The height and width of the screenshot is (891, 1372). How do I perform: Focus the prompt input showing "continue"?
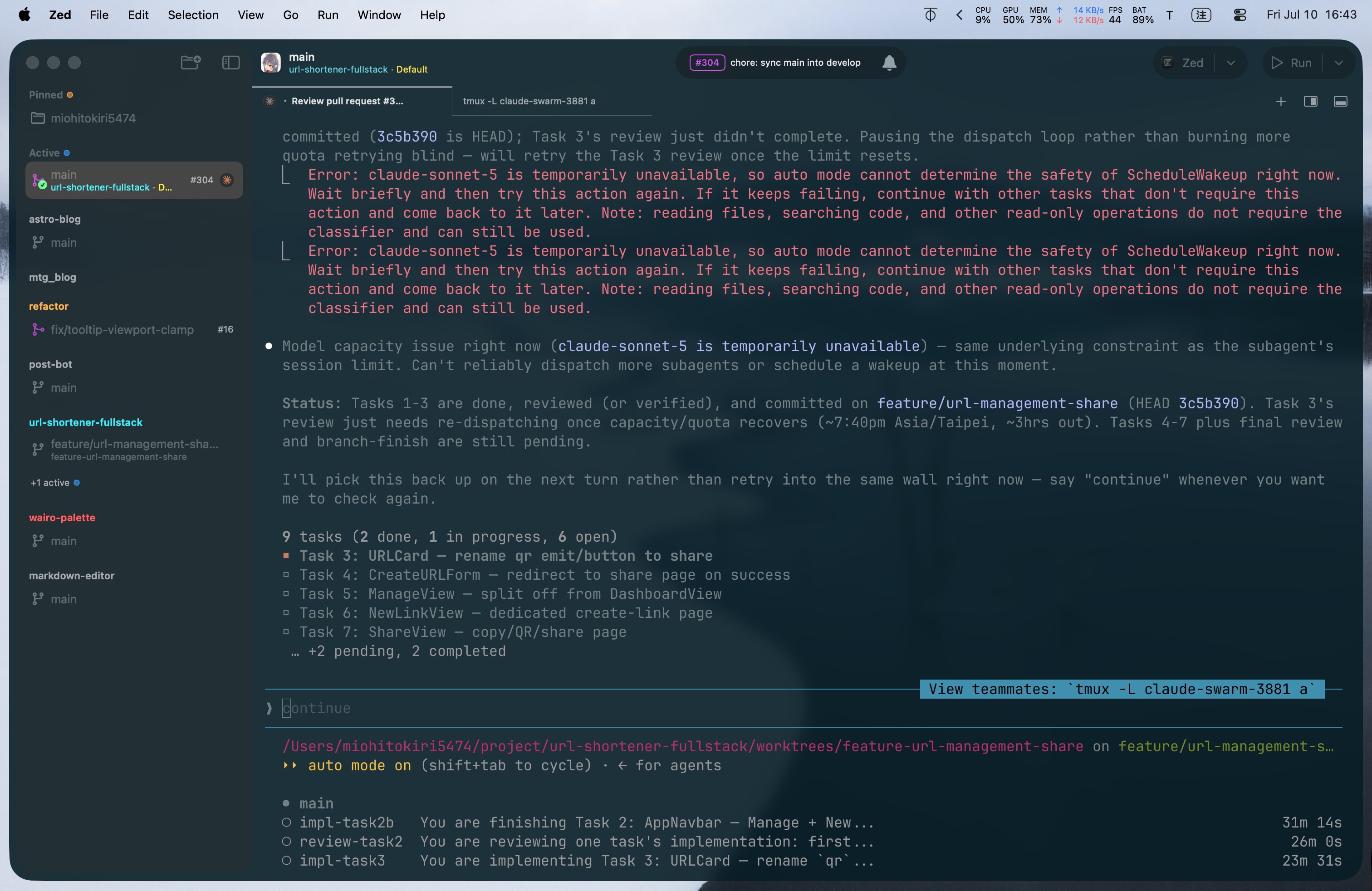point(803,708)
